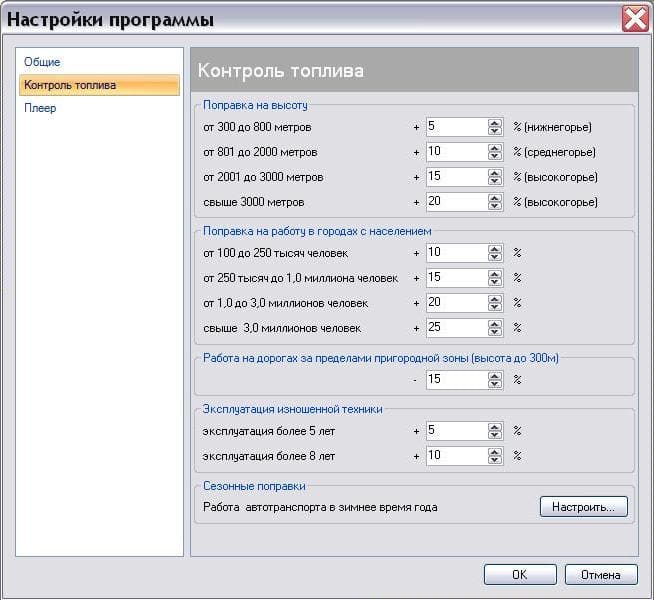Decrease percent for "свыше 3,0 миллионов человек"

pos(494,332)
